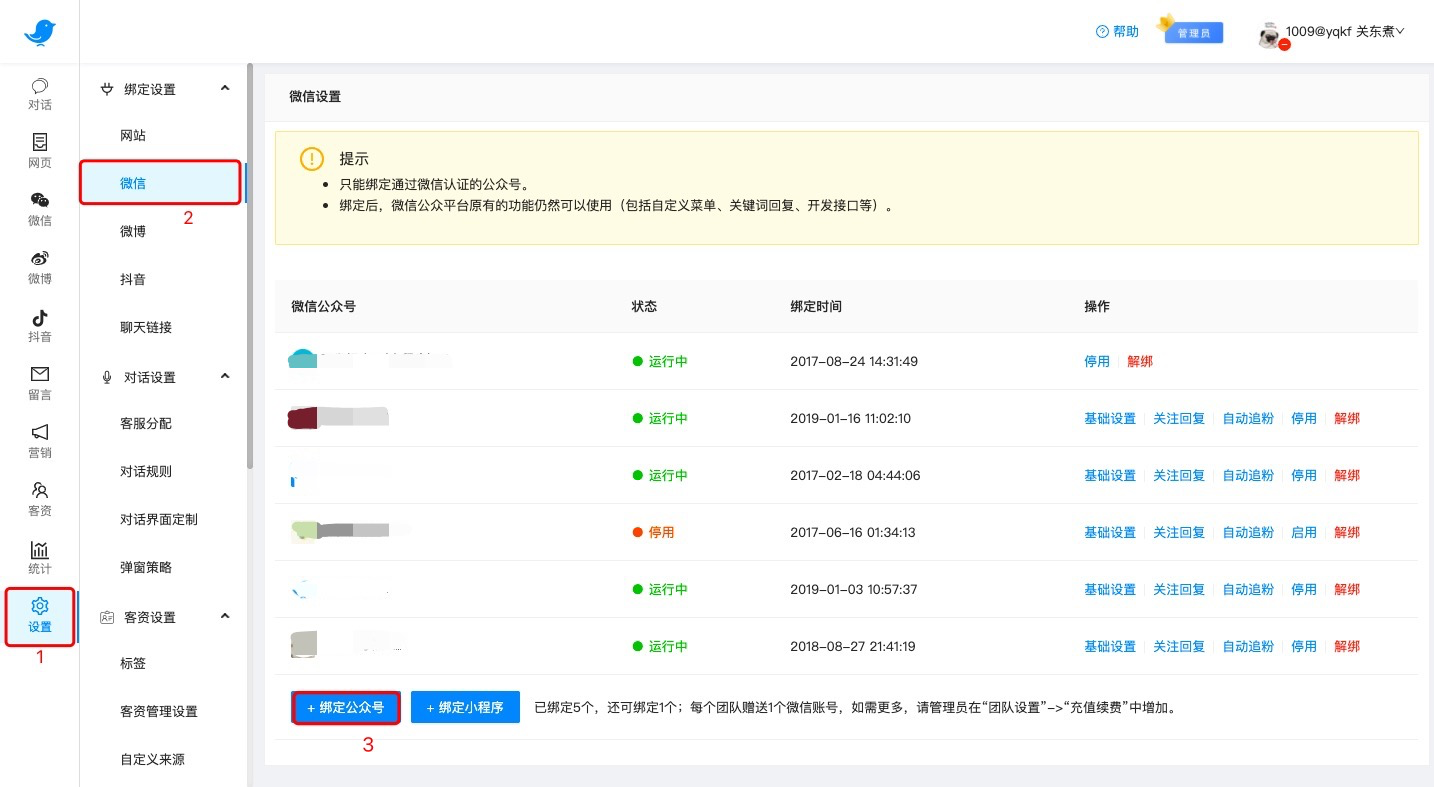Open the 营销 megaphone icon
The image size is (1434, 787).
[40, 434]
